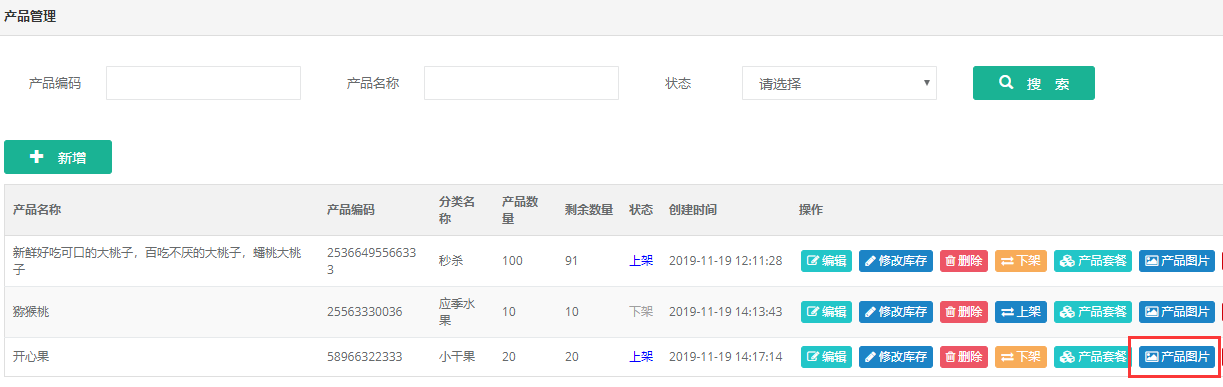Image resolution: width=1223 pixels, height=387 pixels.
Task: Focus the 产品编码 input field
Action: coord(203,83)
